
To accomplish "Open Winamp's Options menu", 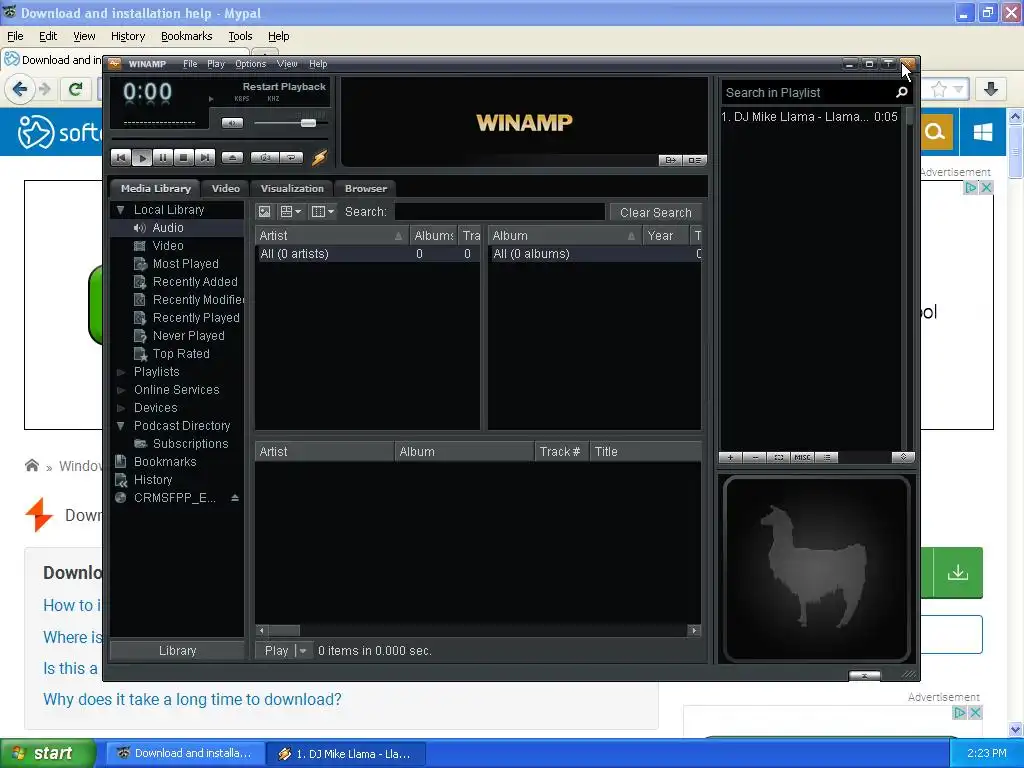I will (x=250, y=64).
